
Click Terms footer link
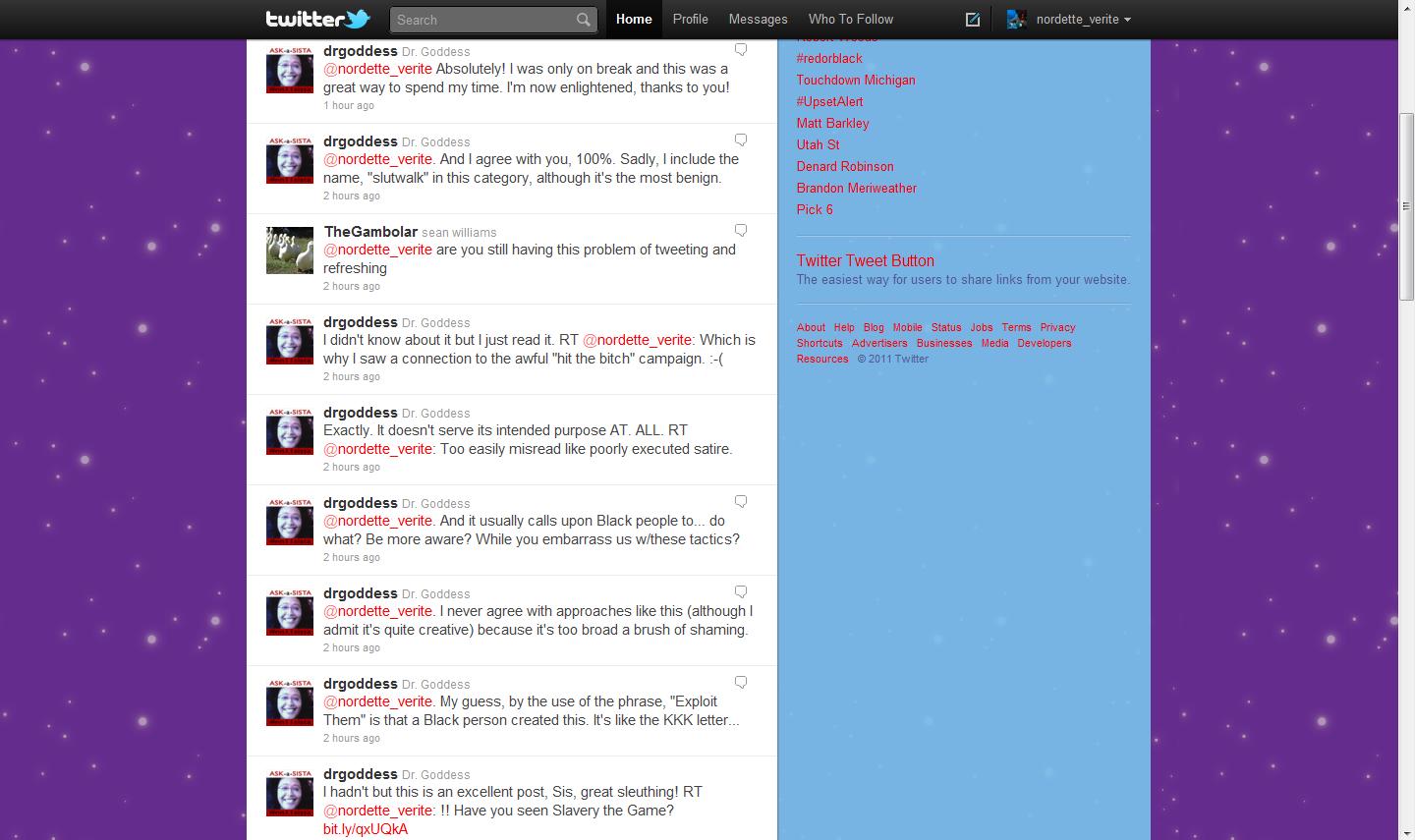coord(1016,327)
